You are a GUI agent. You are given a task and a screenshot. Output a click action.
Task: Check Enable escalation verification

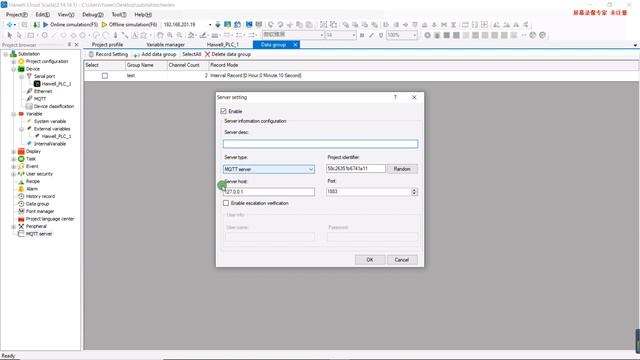(x=226, y=203)
